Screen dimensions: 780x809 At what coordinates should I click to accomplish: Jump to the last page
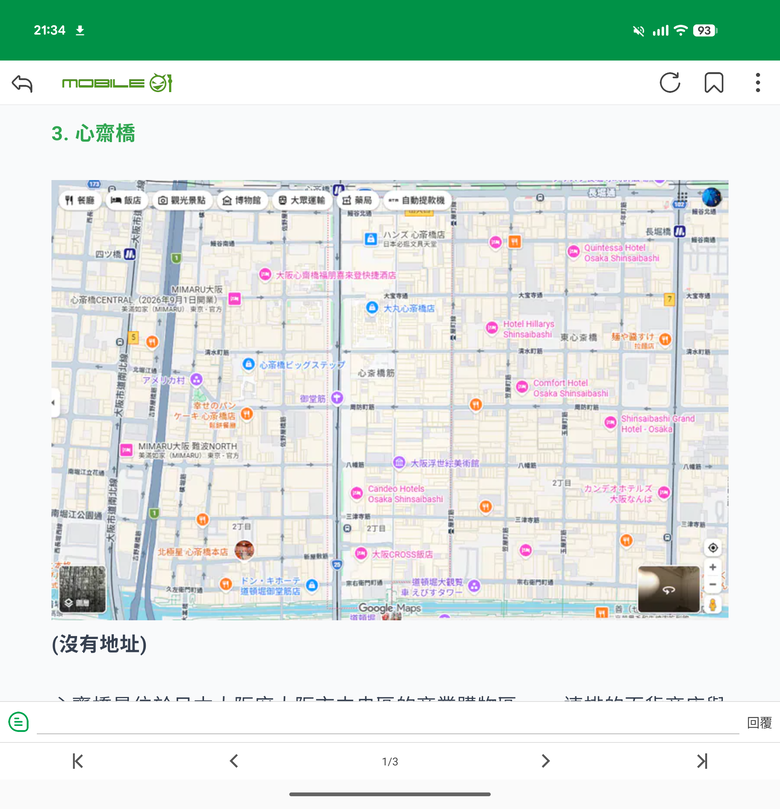(x=702, y=761)
